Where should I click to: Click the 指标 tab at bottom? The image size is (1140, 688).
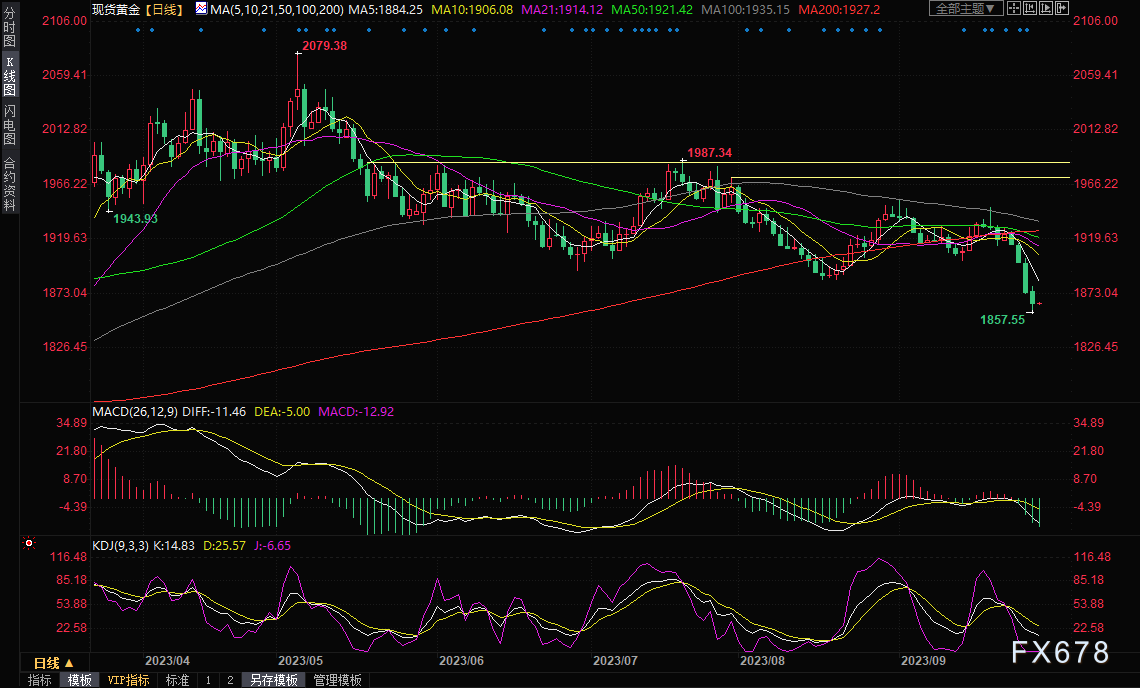(40, 680)
